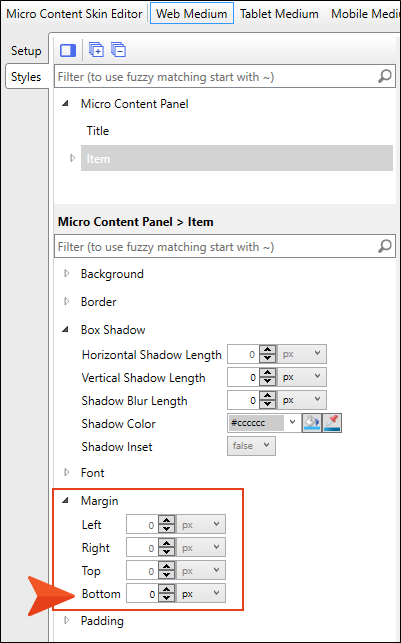Click the Collapse All icon

click(x=118, y=50)
